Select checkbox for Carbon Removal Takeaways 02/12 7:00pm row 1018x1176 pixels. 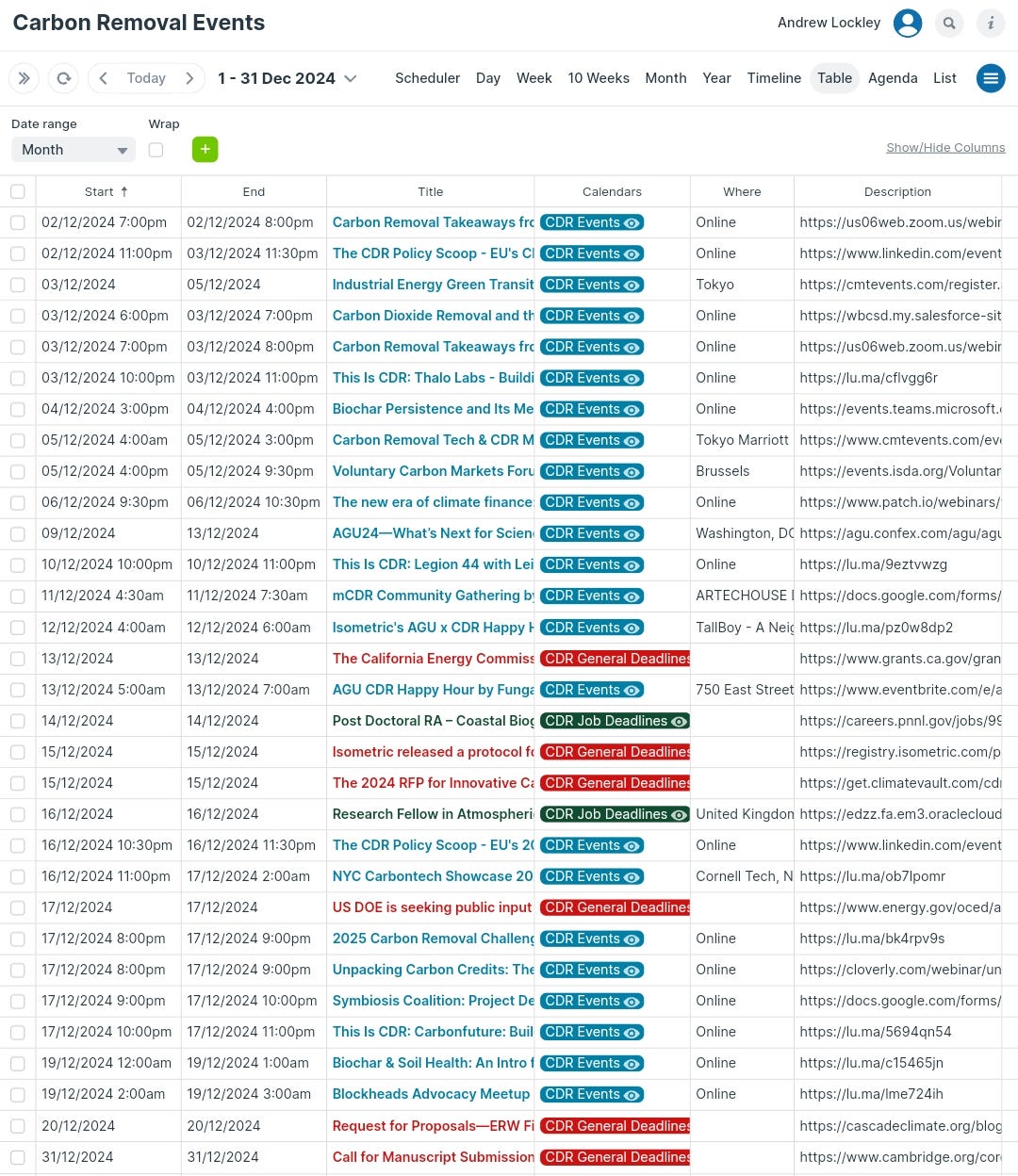pyautogui.click(x=18, y=222)
